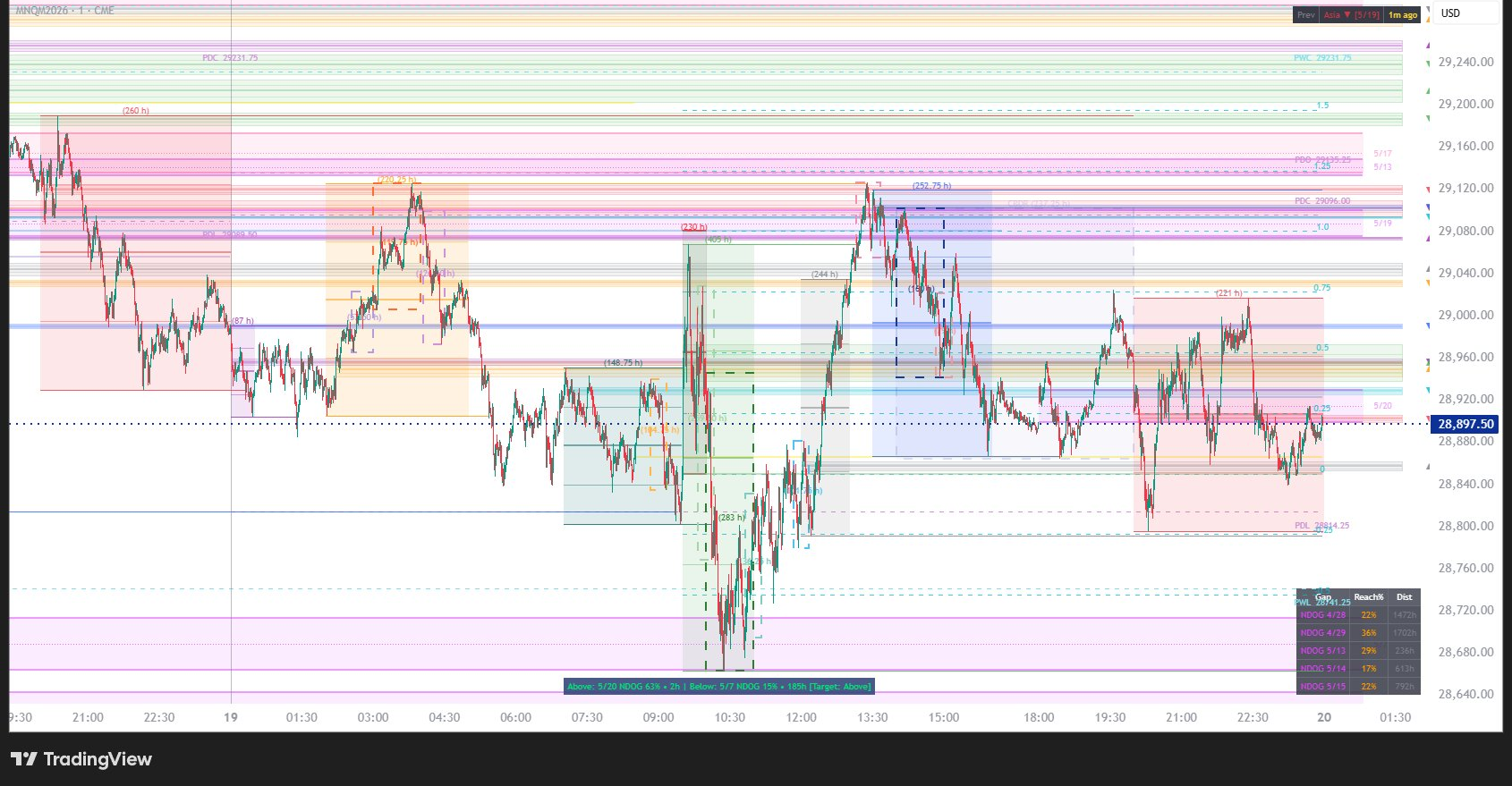Click the 'PDC 29096.00' level label
Screen dimensions: 1512x786
[1322, 201]
